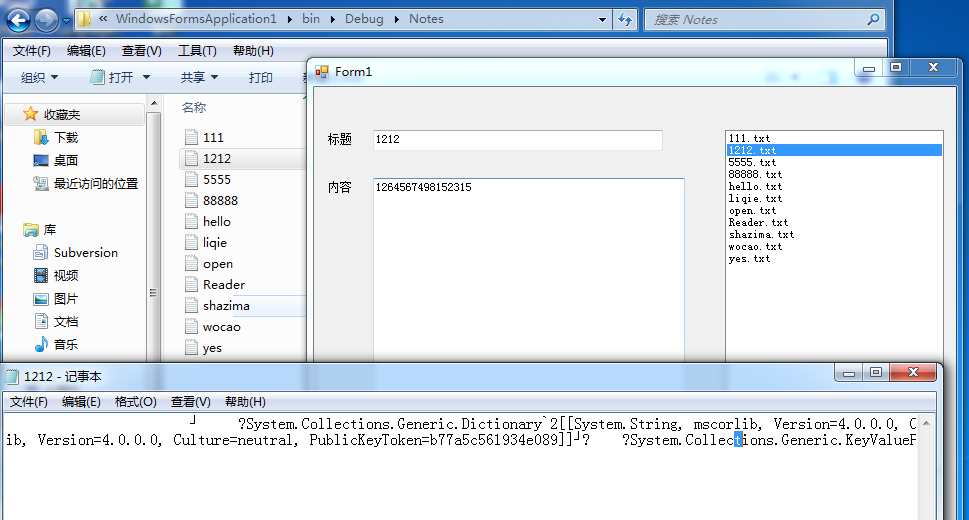Screen dimensions: 969x520
Task: Open Explorer 工具(T) menu
Action: point(197,51)
